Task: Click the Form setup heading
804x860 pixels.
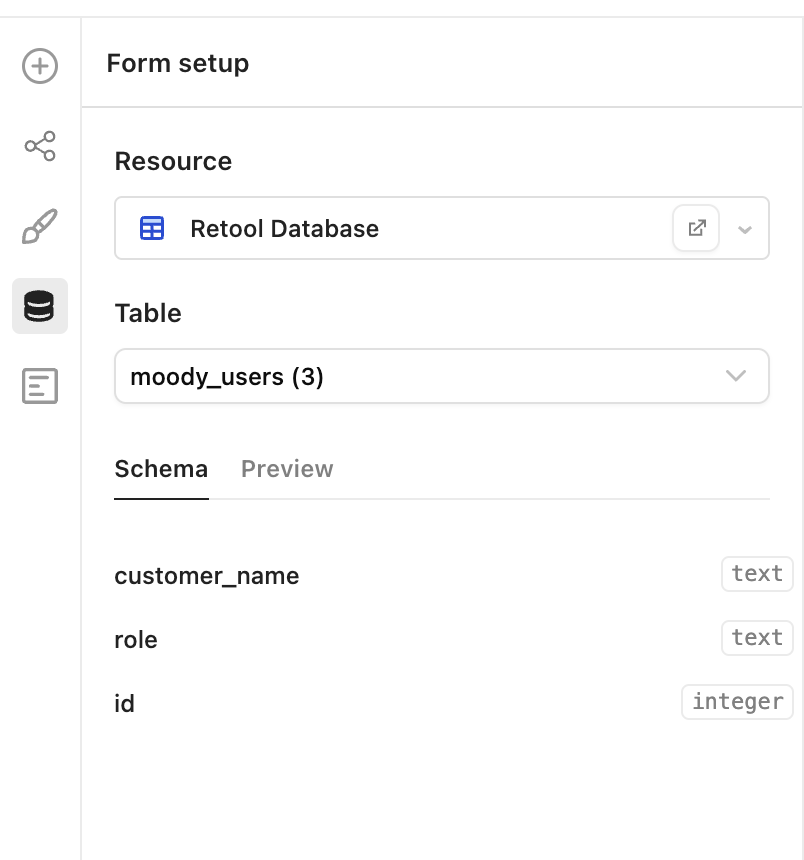Action: click(x=178, y=64)
